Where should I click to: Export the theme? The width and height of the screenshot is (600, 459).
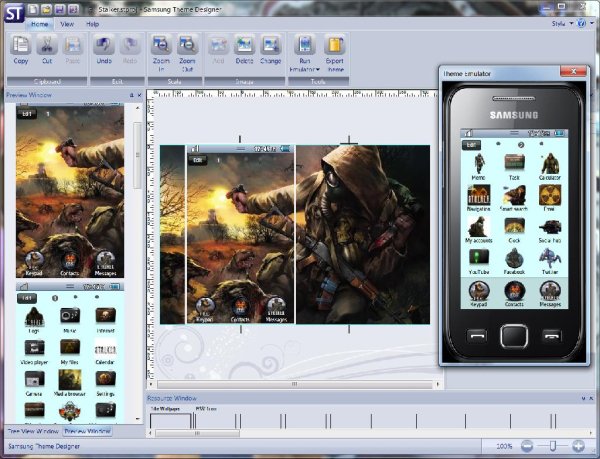[334, 45]
